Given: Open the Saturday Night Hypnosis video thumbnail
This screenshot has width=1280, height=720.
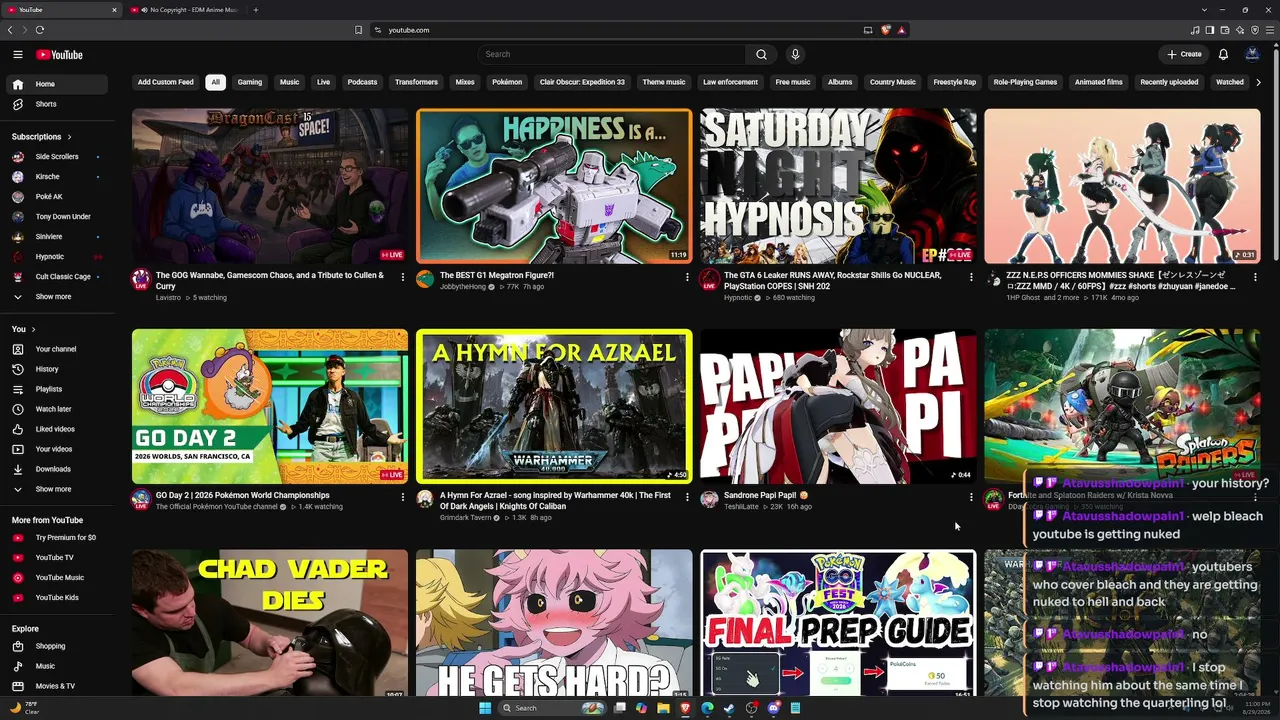Looking at the screenshot, I should [x=838, y=186].
